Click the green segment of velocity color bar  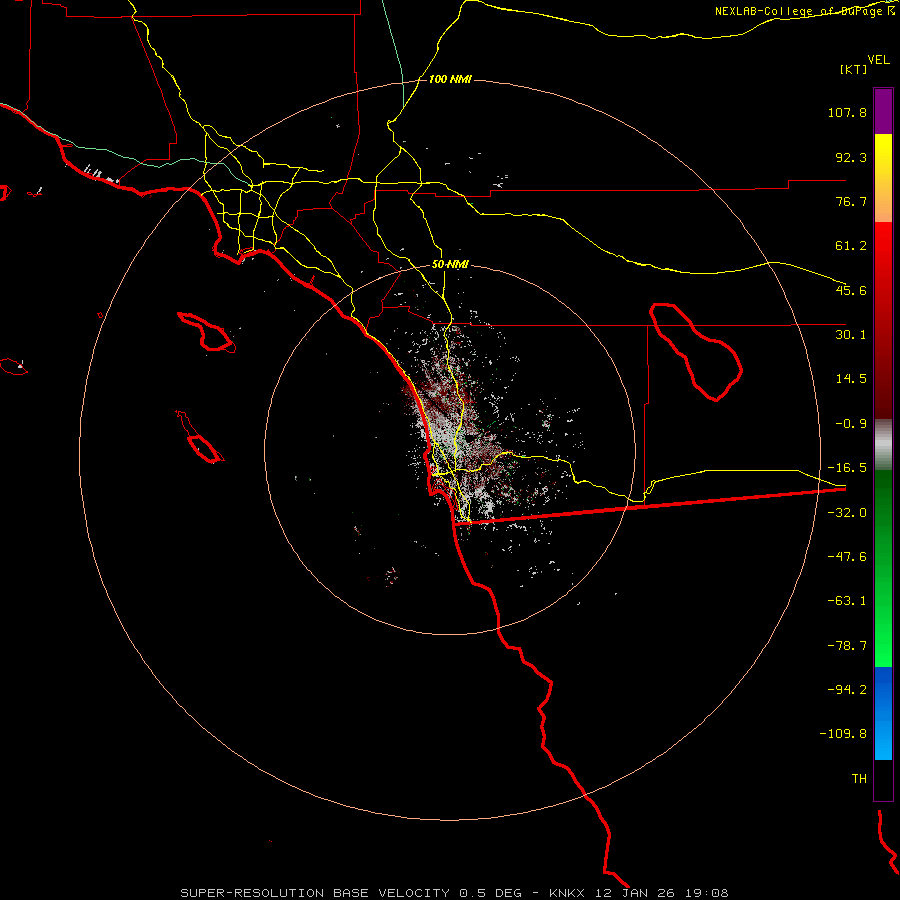point(883,568)
